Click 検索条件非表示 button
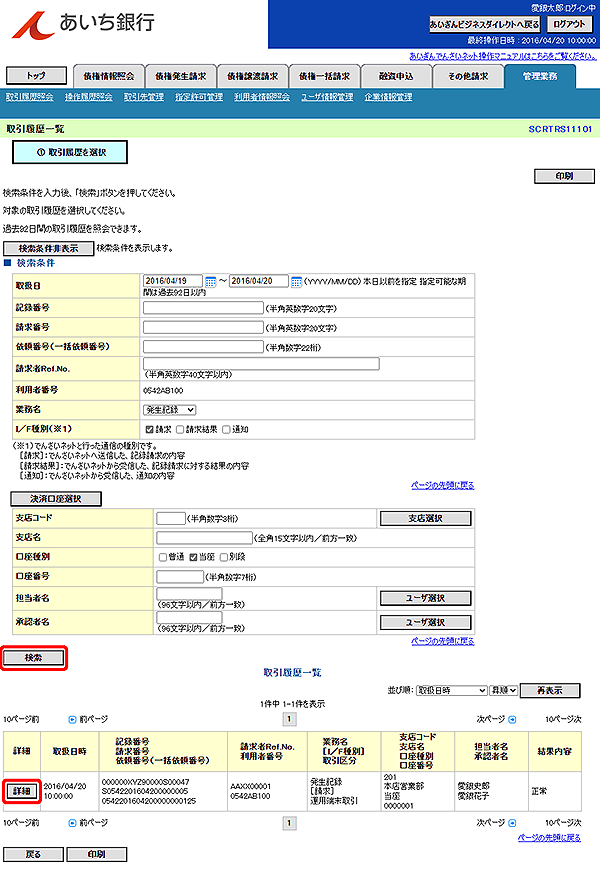The image size is (600, 870). (x=48, y=248)
